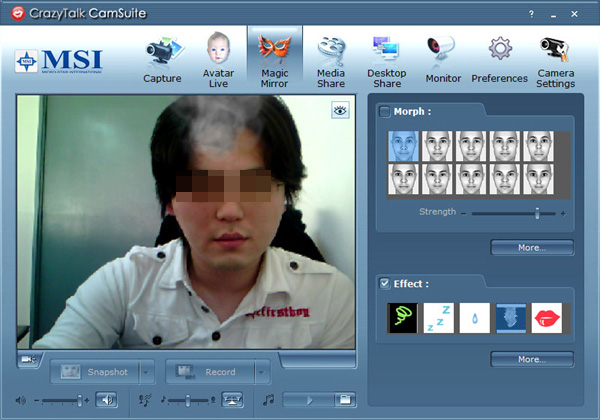Apply the red lips effect
Image resolution: width=600 pixels, height=420 pixels.
click(546, 318)
